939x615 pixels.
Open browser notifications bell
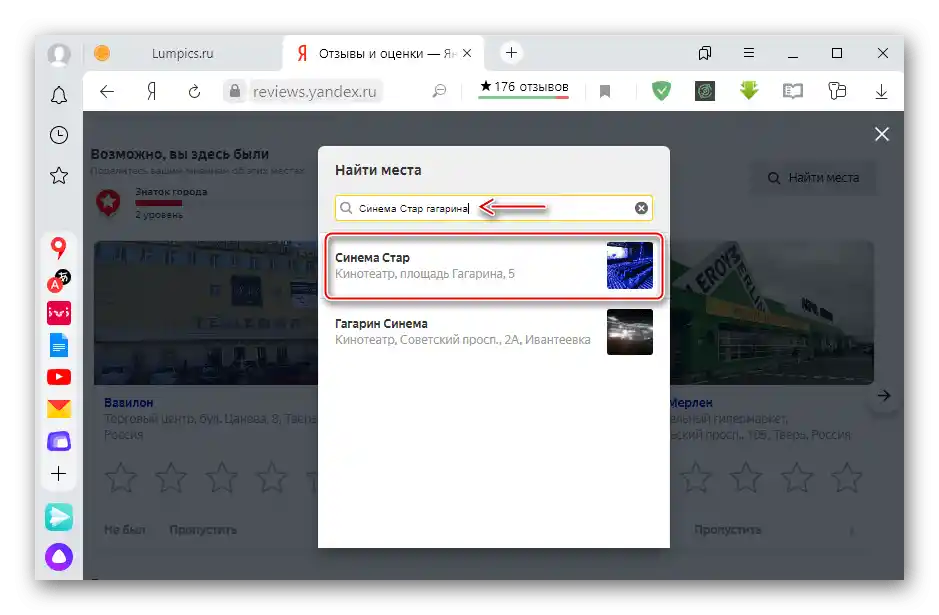pos(58,94)
